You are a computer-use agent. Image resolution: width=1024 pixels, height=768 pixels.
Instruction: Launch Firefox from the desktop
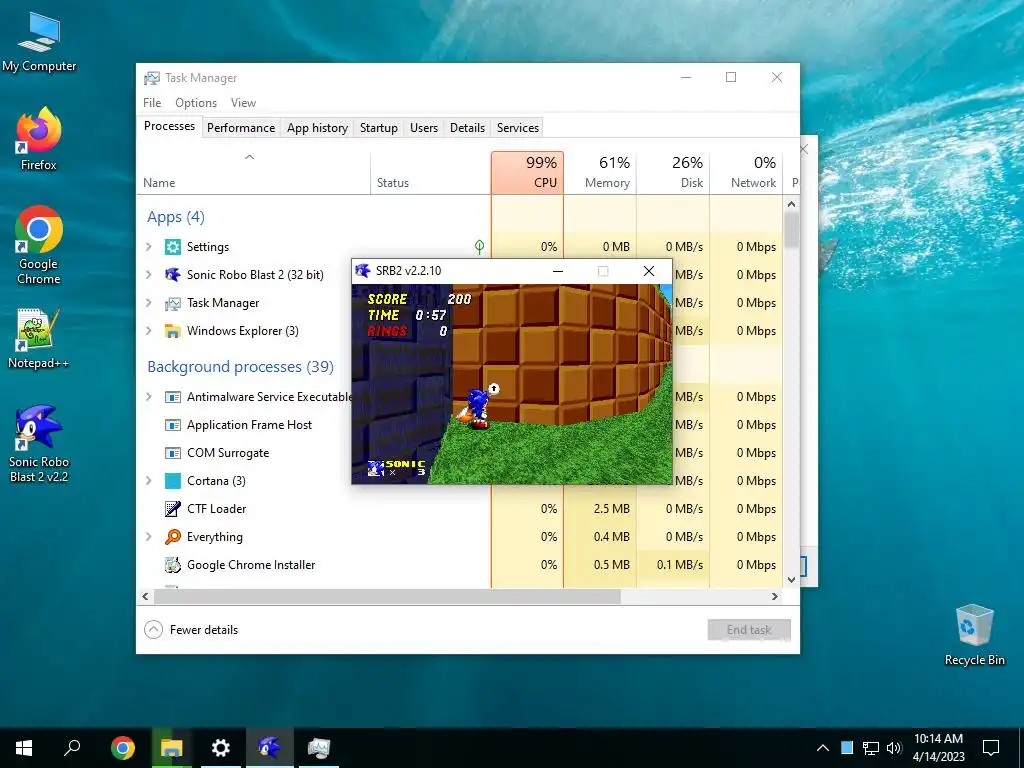coord(39,138)
